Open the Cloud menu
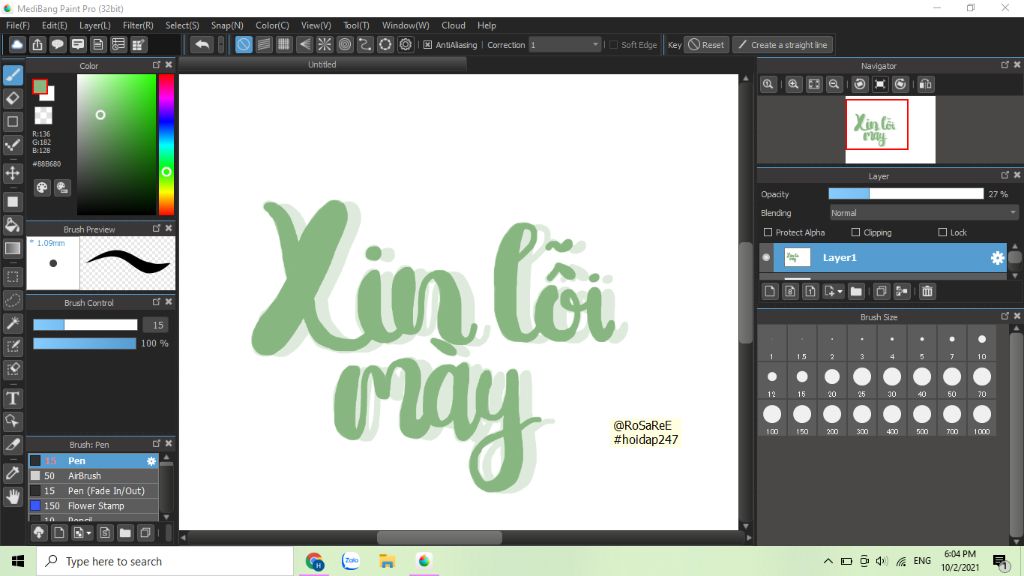Viewport: 1024px width, 576px height. [x=453, y=25]
